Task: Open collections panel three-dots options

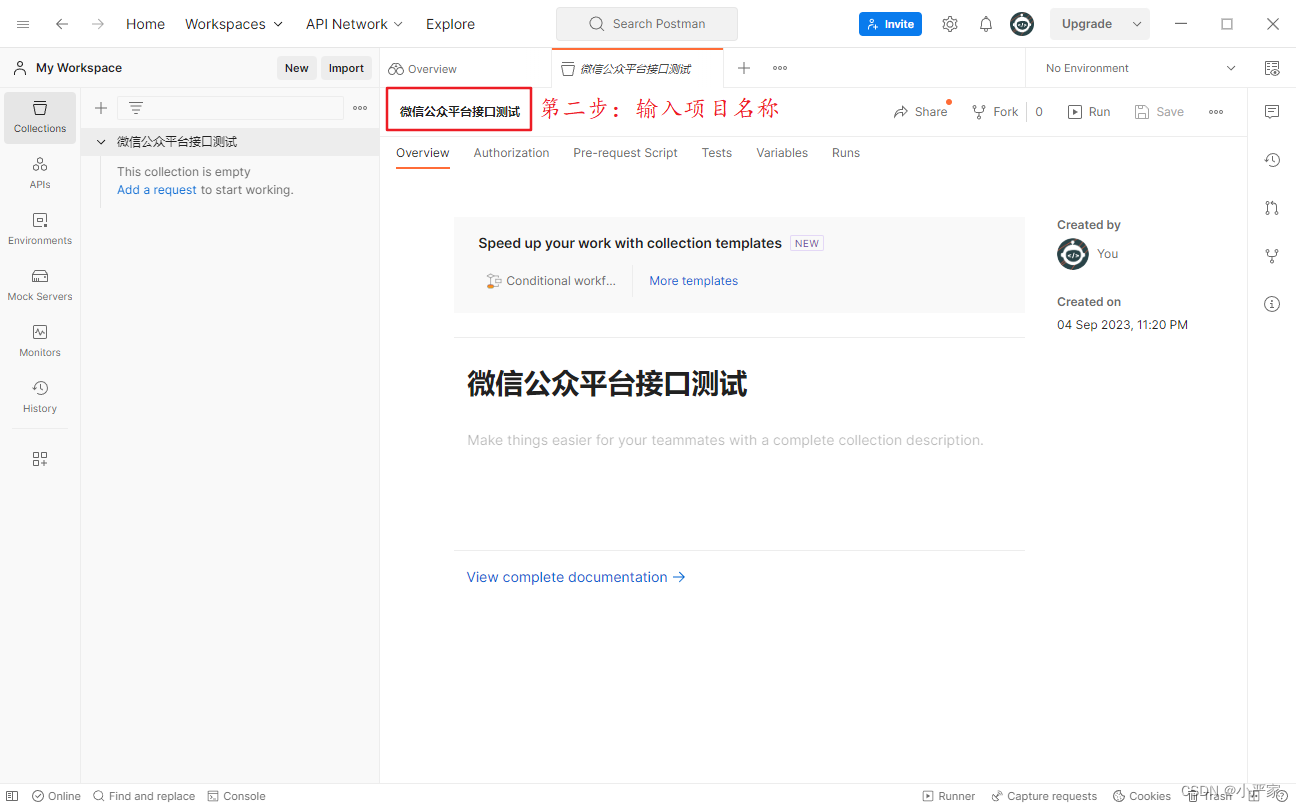Action: 360,108
